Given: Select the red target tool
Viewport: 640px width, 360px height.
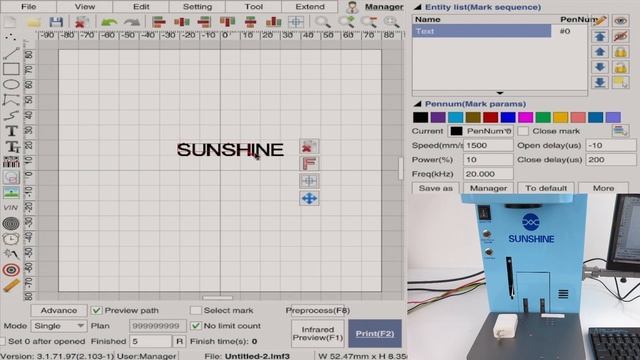Looking at the screenshot, I should [11, 270].
